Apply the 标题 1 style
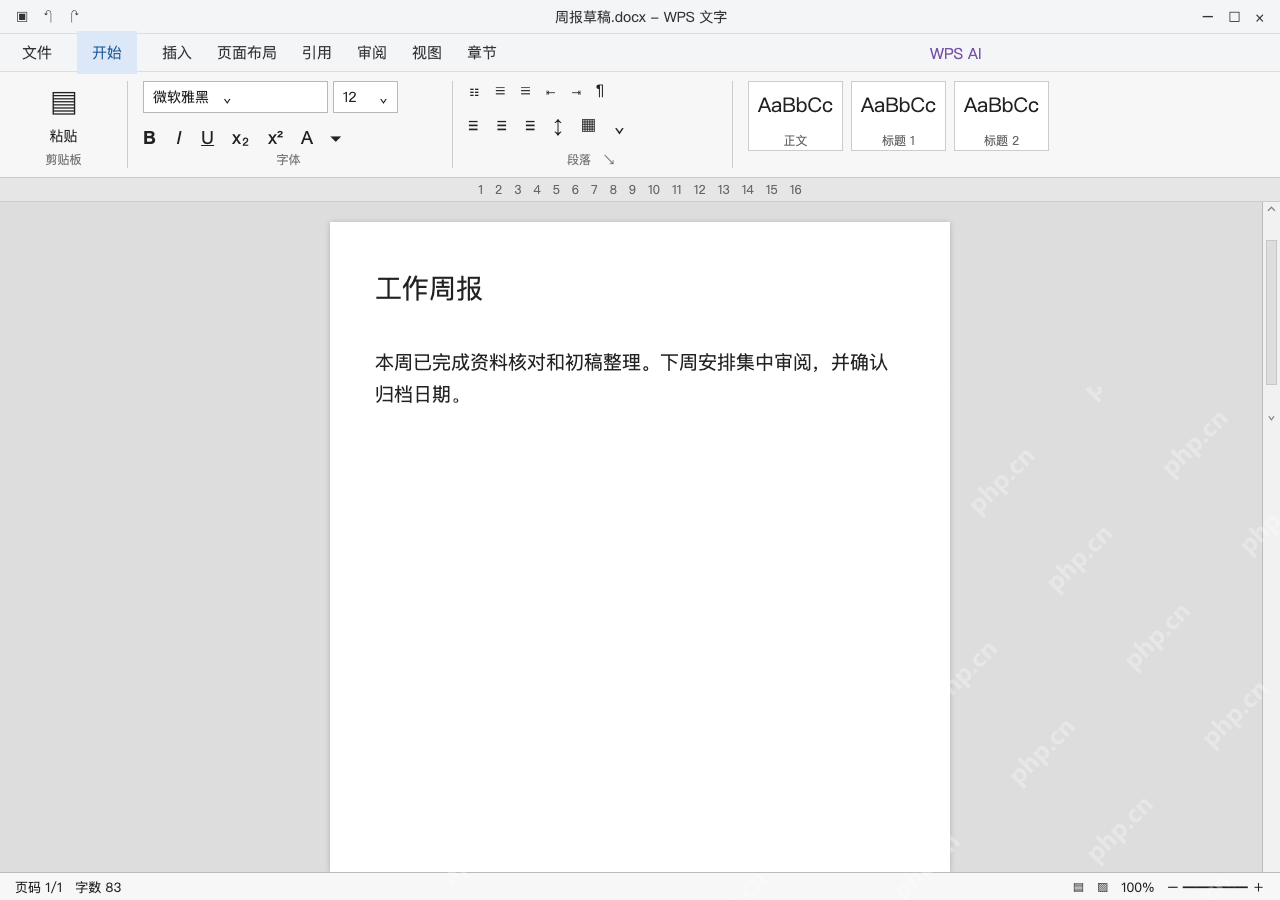The width and height of the screenshot is (1280, 900). point(898,116)
